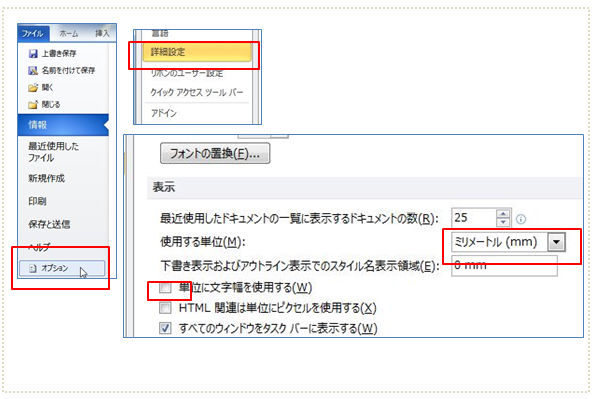
Task: Click the フォントの置換(F)... button
Action: point(215,153)
